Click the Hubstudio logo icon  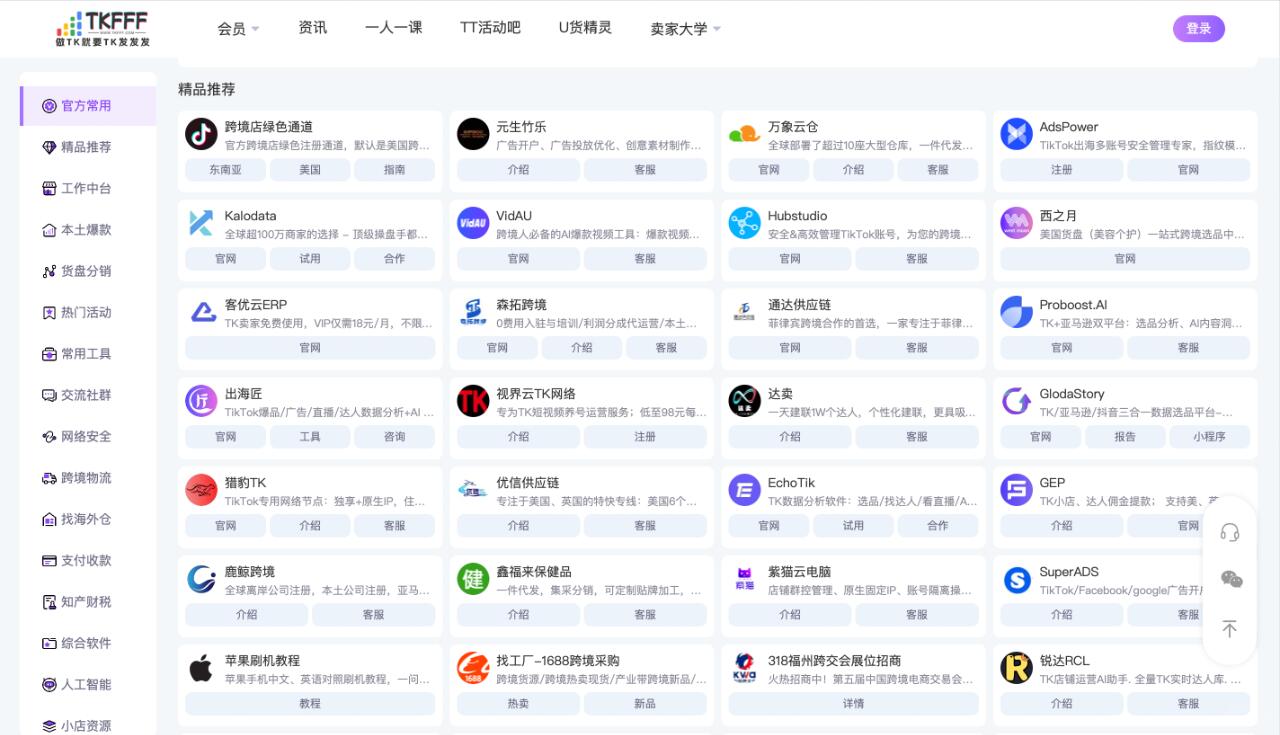(744, 223)
